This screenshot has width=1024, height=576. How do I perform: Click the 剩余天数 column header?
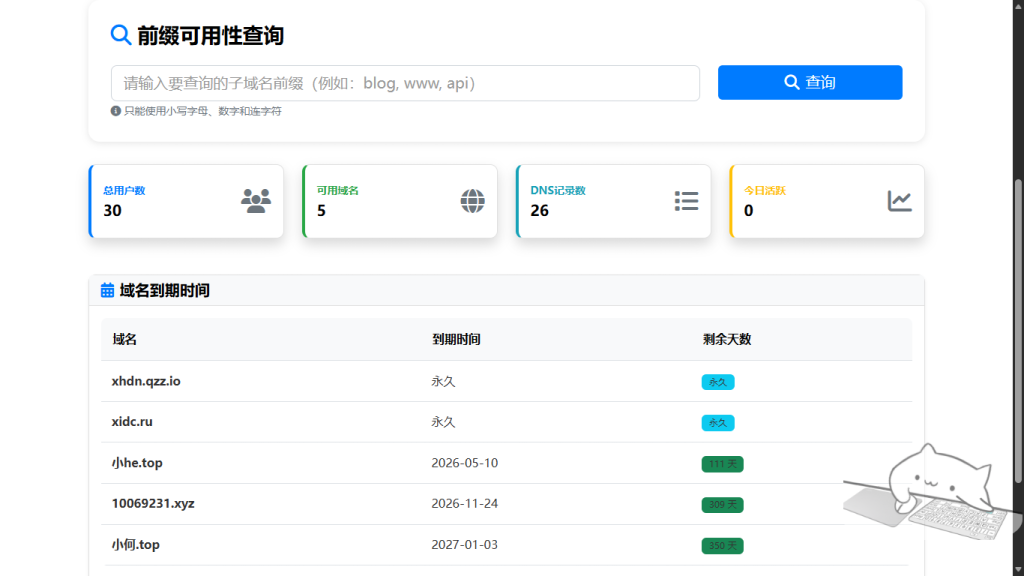[x=727, y=340]
